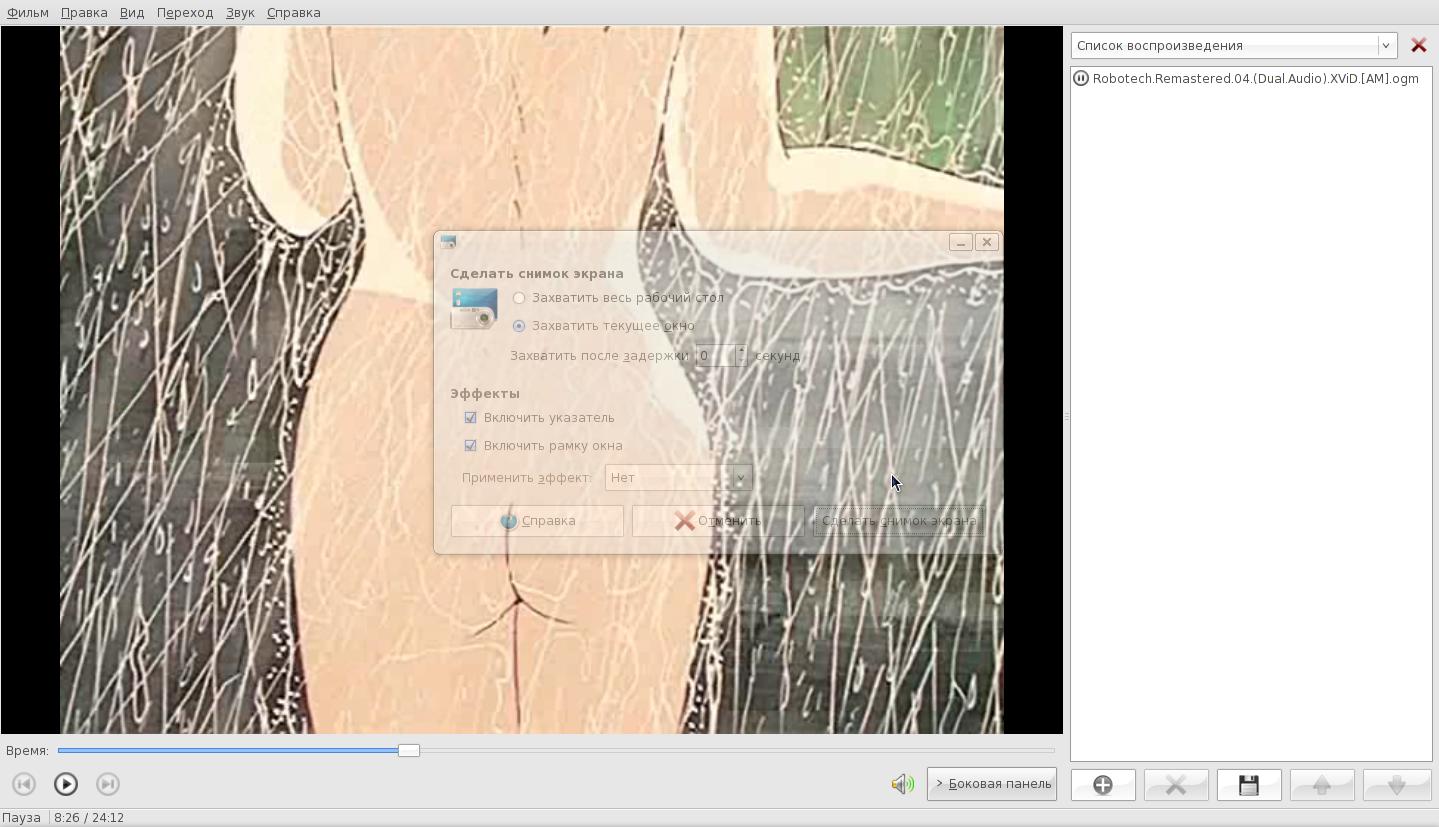
Task: Open the Список воспроизведения dropdown
Action: [1234, 46]
